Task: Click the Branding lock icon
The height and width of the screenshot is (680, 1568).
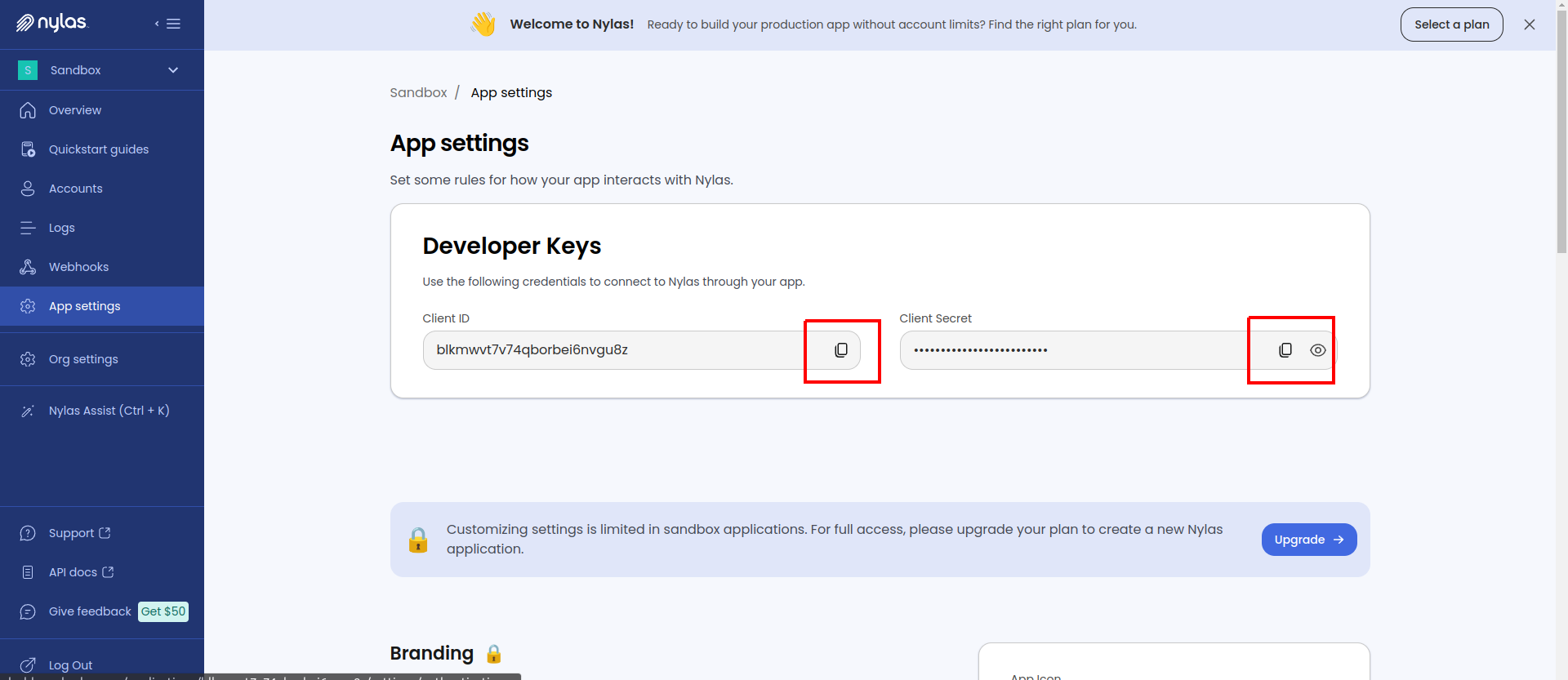Action: (x=493, y=654)
